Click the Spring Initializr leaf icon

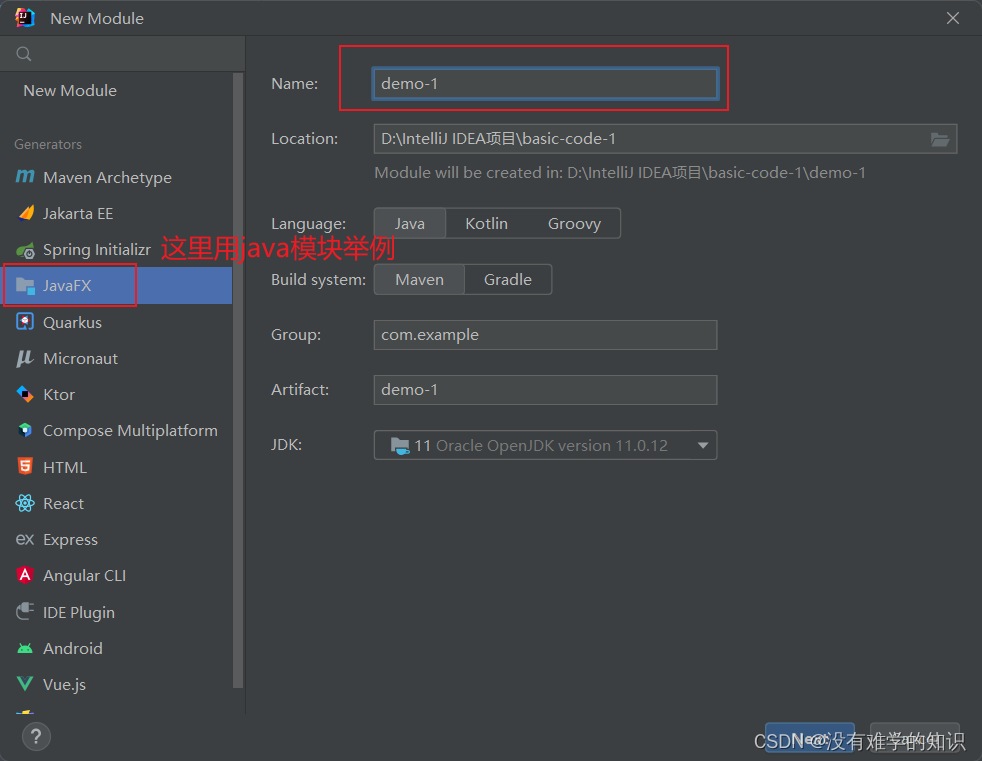click(x=26, y=251)
